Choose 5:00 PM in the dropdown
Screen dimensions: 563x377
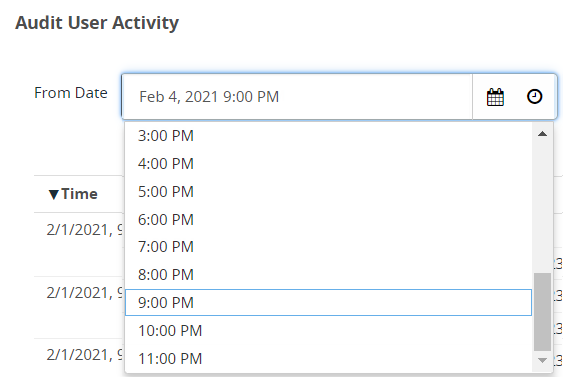coord(328,192)
